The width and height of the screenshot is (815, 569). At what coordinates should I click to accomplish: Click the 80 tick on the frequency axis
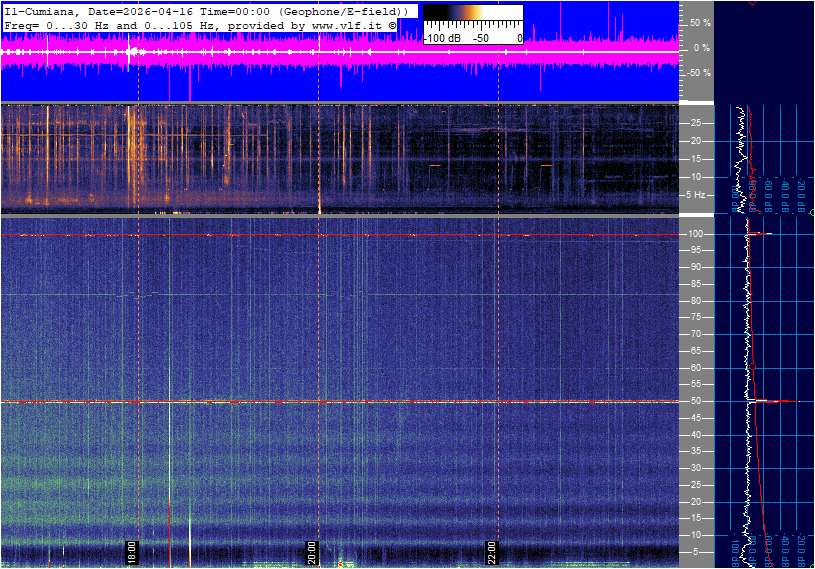(x=695, y=301)
